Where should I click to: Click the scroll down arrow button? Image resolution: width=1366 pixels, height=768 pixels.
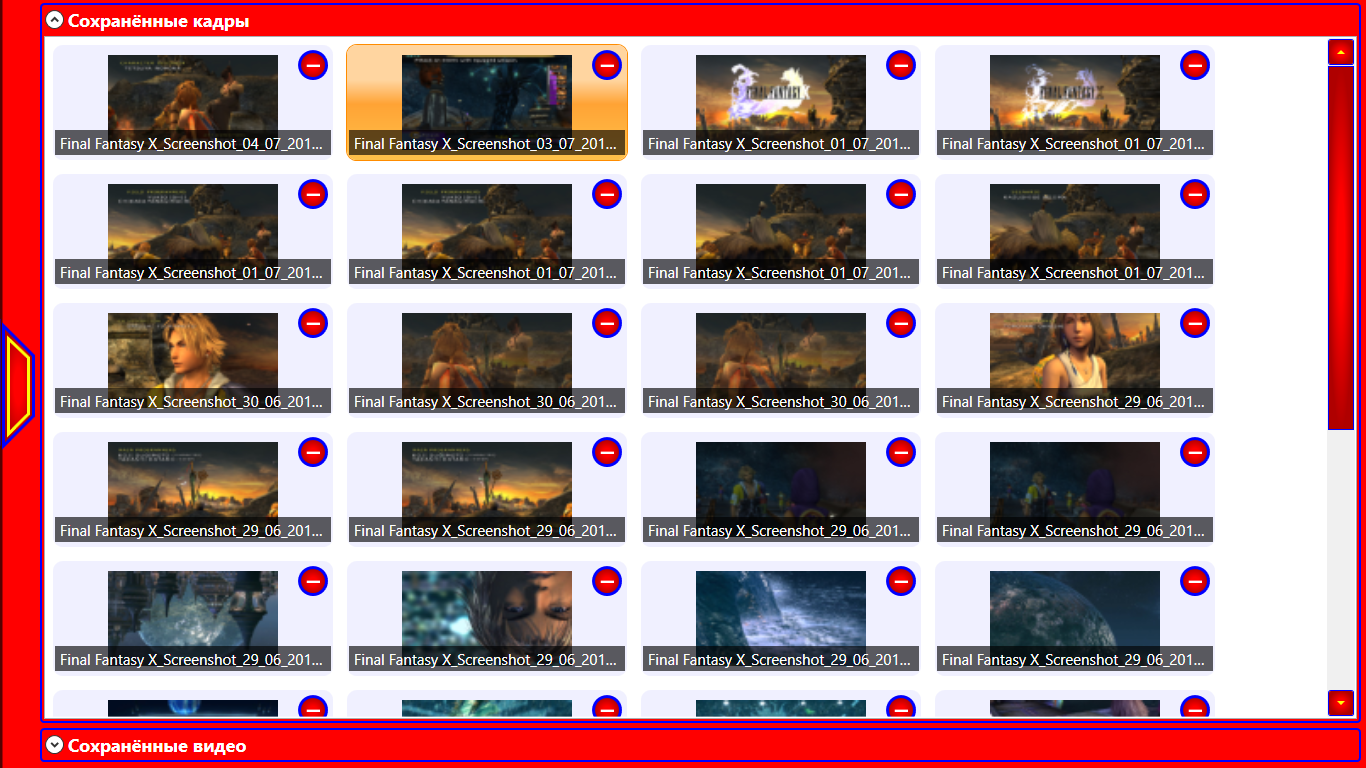point(1341,703)
